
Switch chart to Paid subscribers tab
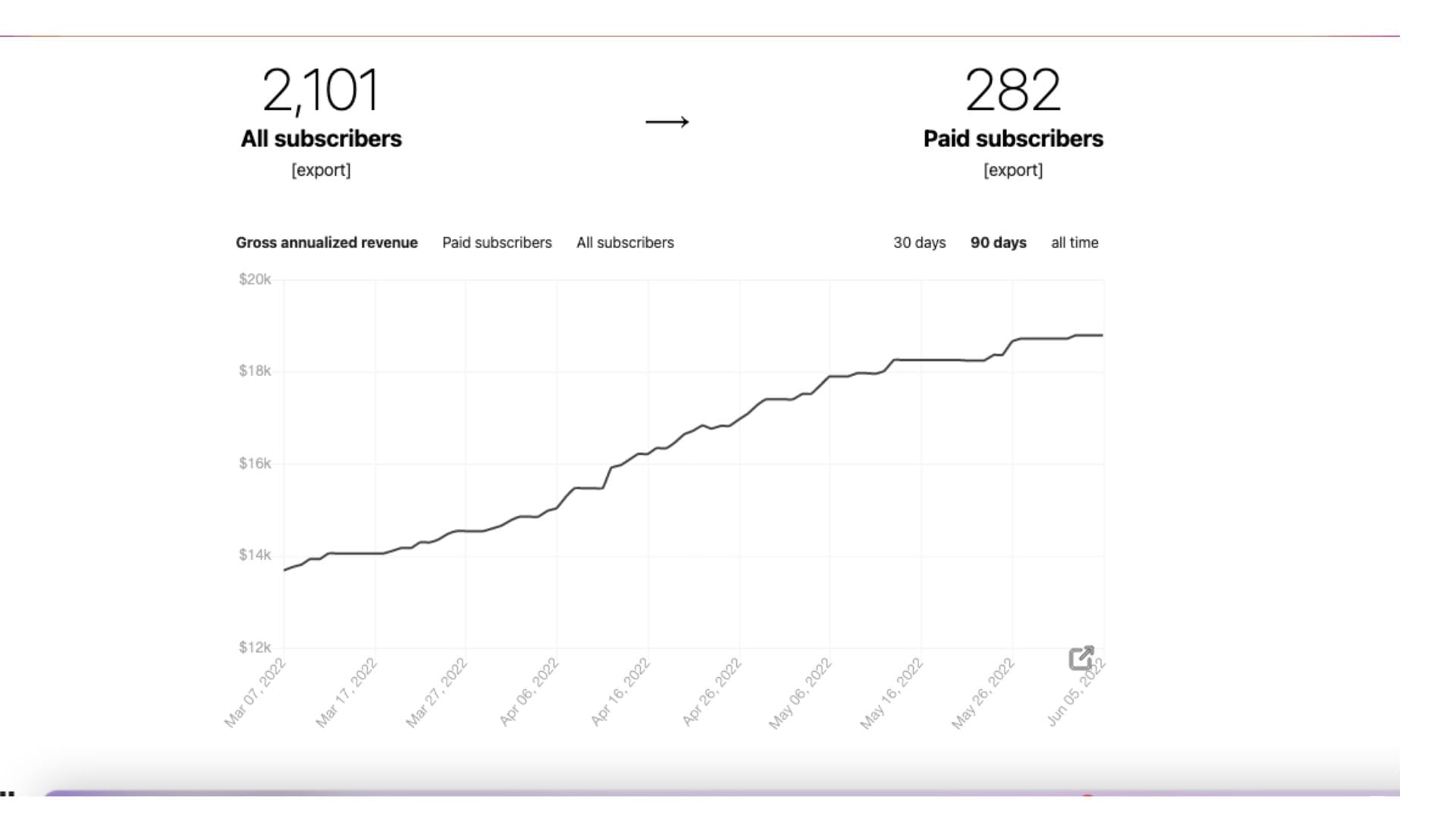(497, 243)
